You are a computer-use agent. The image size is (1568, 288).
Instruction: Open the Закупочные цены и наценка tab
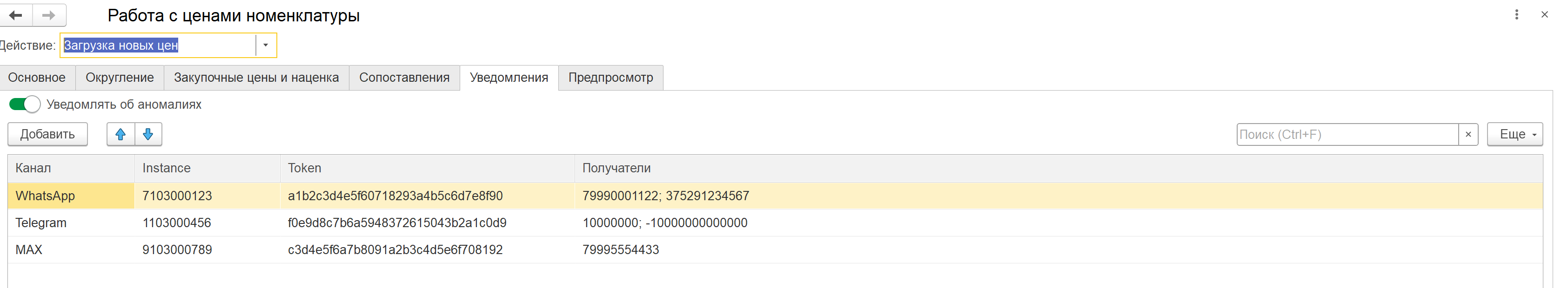(256, 78)
